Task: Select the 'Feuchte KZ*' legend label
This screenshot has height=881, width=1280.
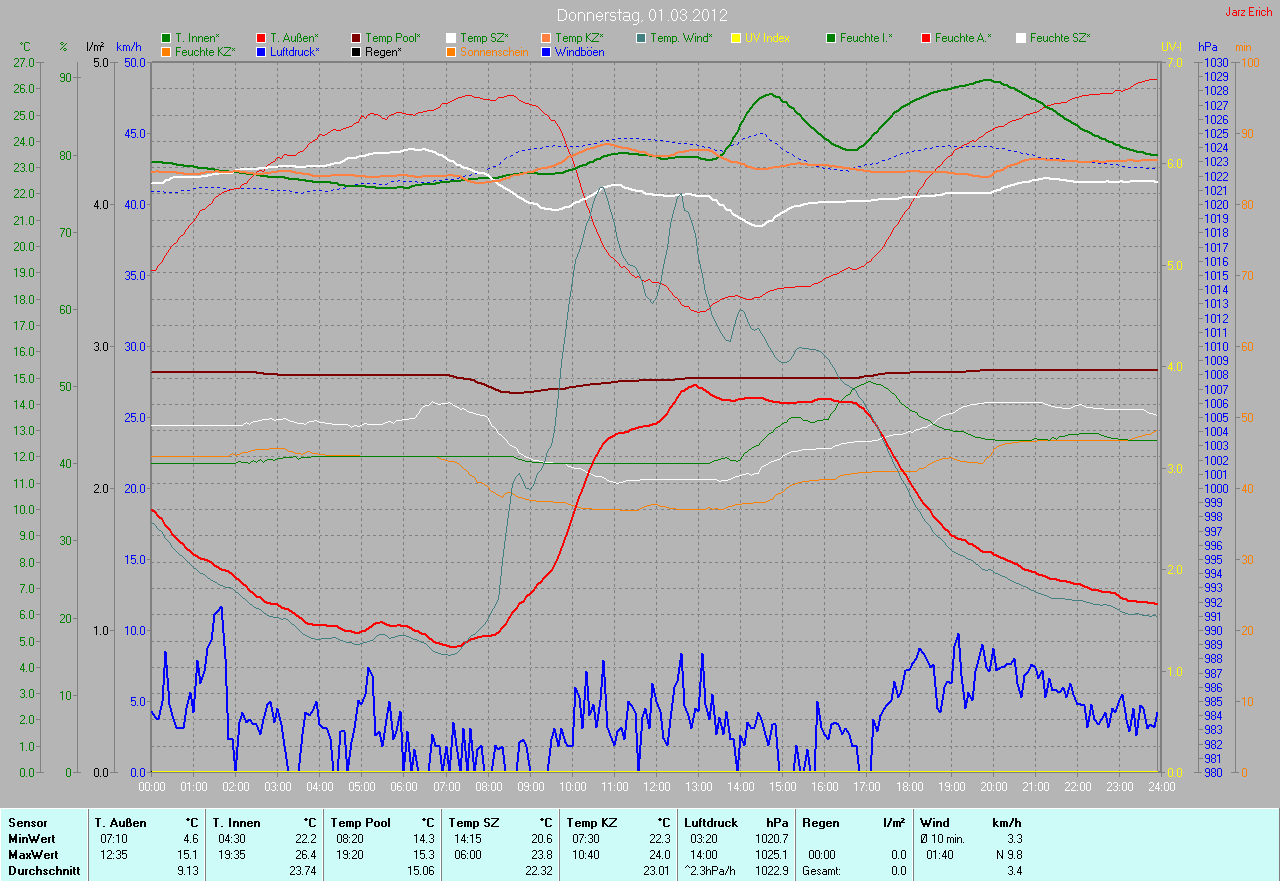Action: click(205, 52)
